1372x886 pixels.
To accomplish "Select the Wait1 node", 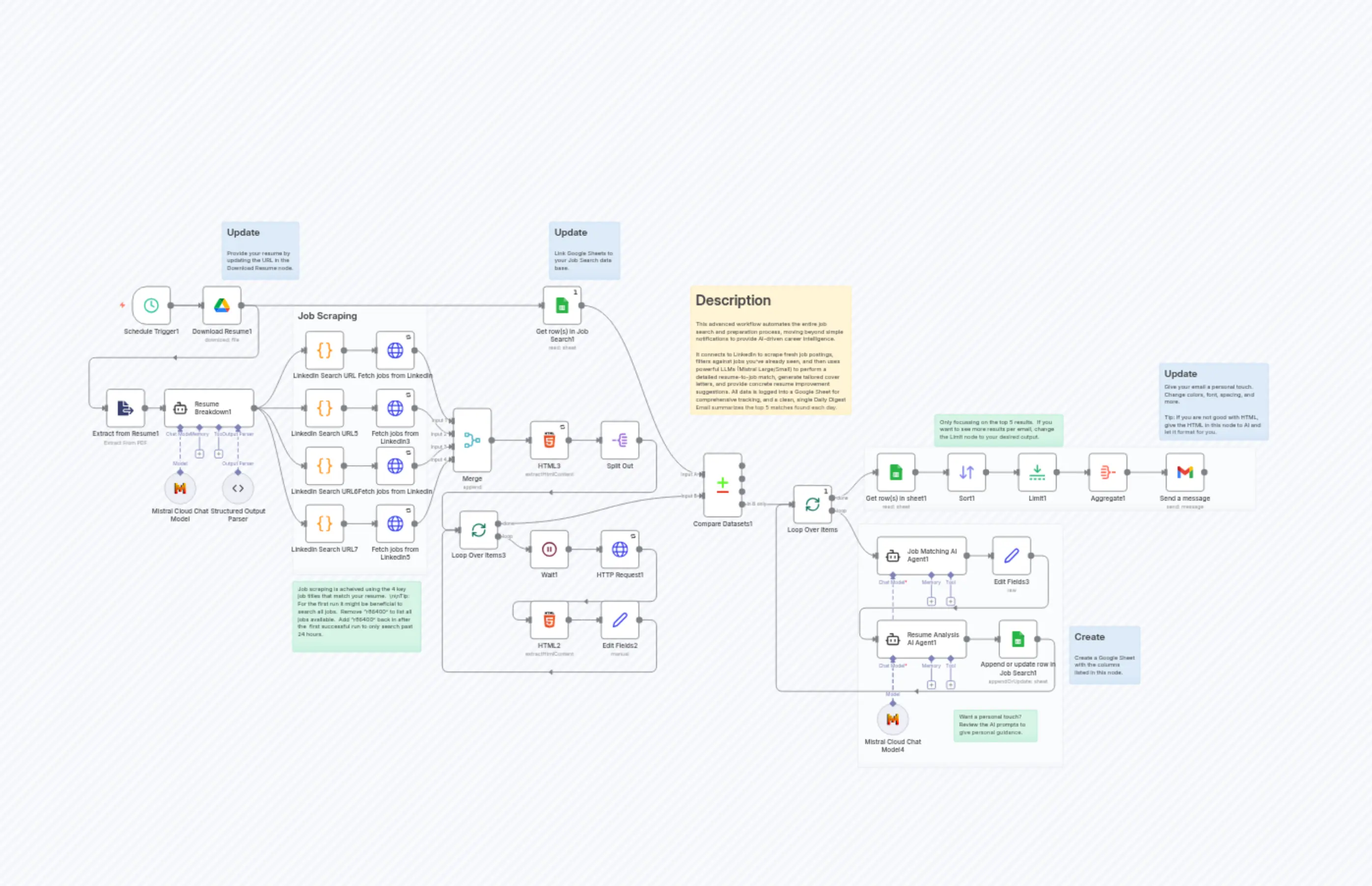I will pos(549,549).
